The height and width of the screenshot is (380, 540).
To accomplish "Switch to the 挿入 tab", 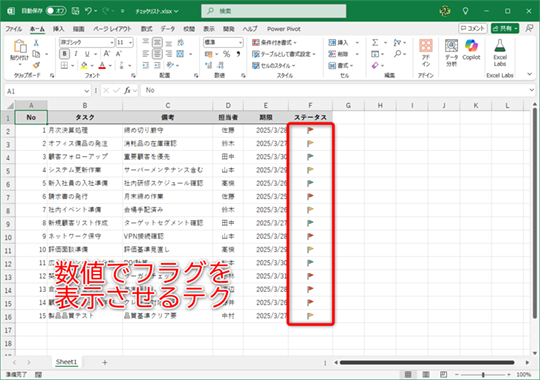I will coord(59,29).
